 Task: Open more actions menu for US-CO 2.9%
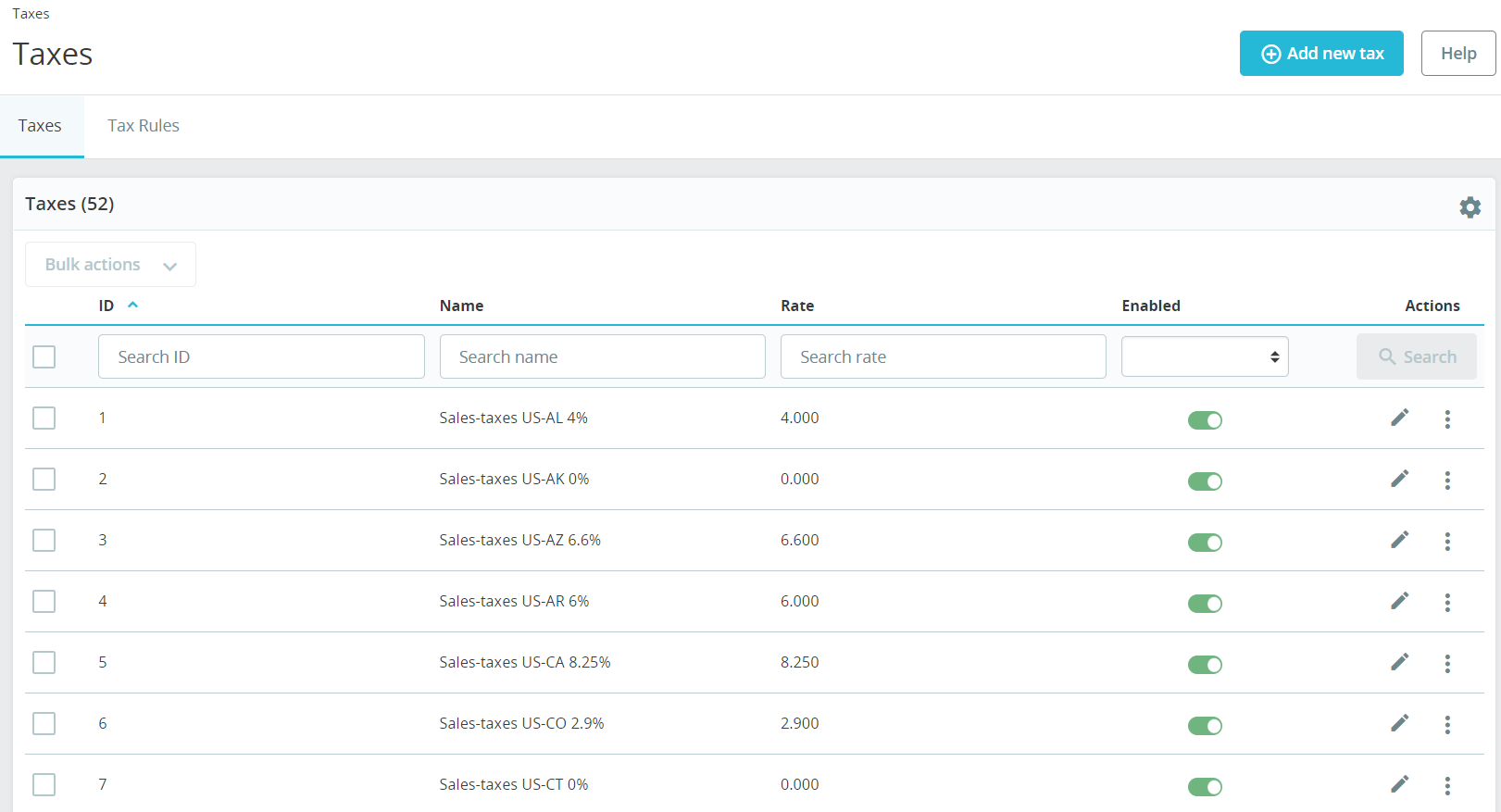click(1447, 725)
